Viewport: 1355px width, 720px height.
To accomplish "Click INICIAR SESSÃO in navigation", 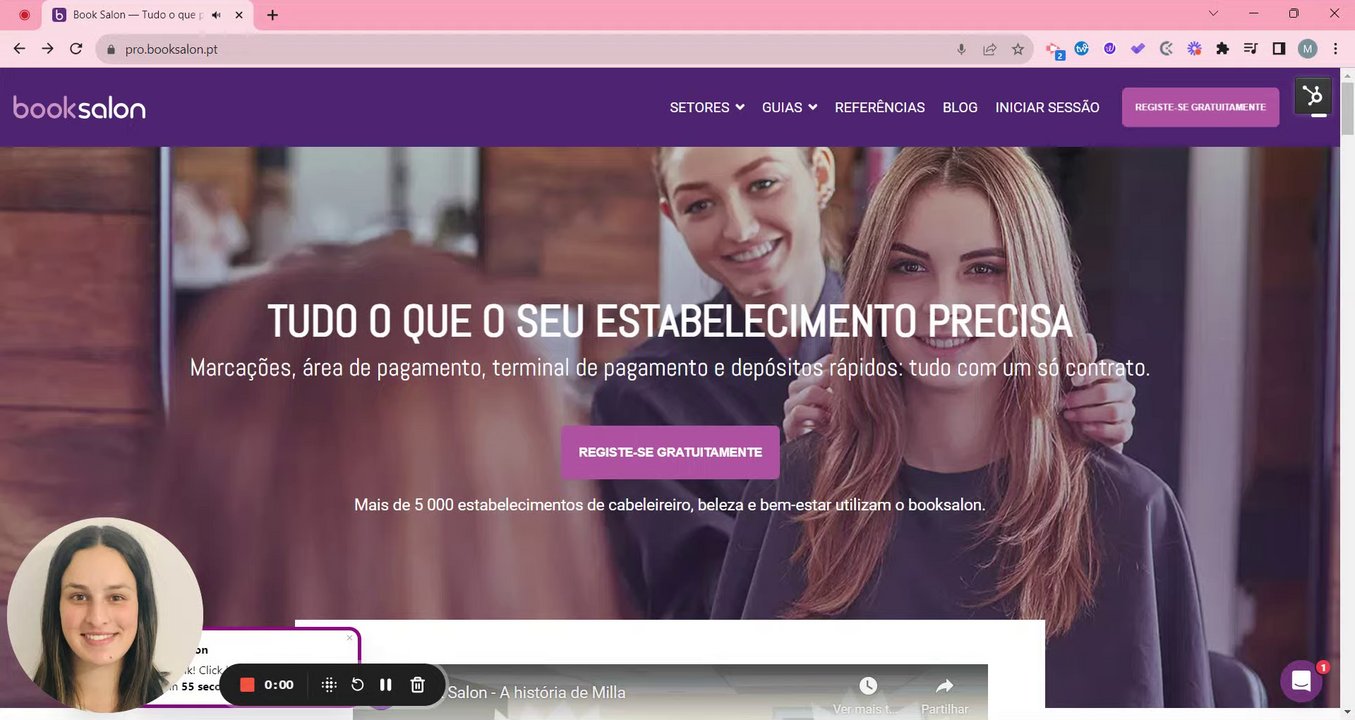I will click(1047, 107).
